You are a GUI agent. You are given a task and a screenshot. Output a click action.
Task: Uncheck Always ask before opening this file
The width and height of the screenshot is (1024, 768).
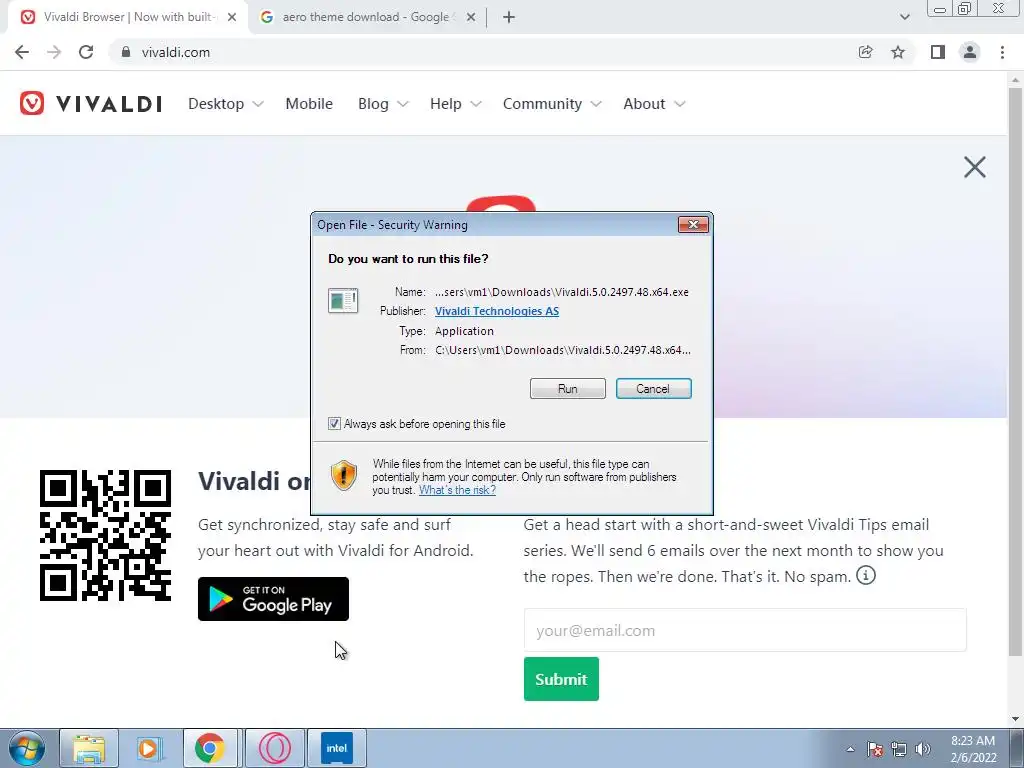pyautogui.click(x=334, y=424)
